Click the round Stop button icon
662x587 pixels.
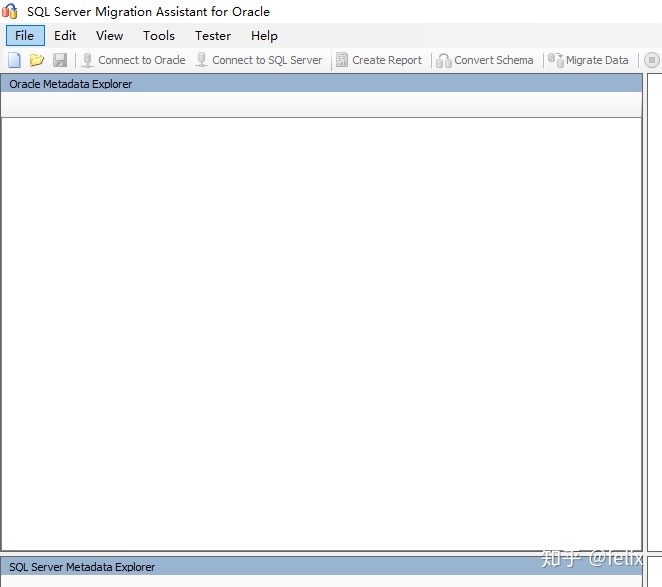click(x=652, y=60)
